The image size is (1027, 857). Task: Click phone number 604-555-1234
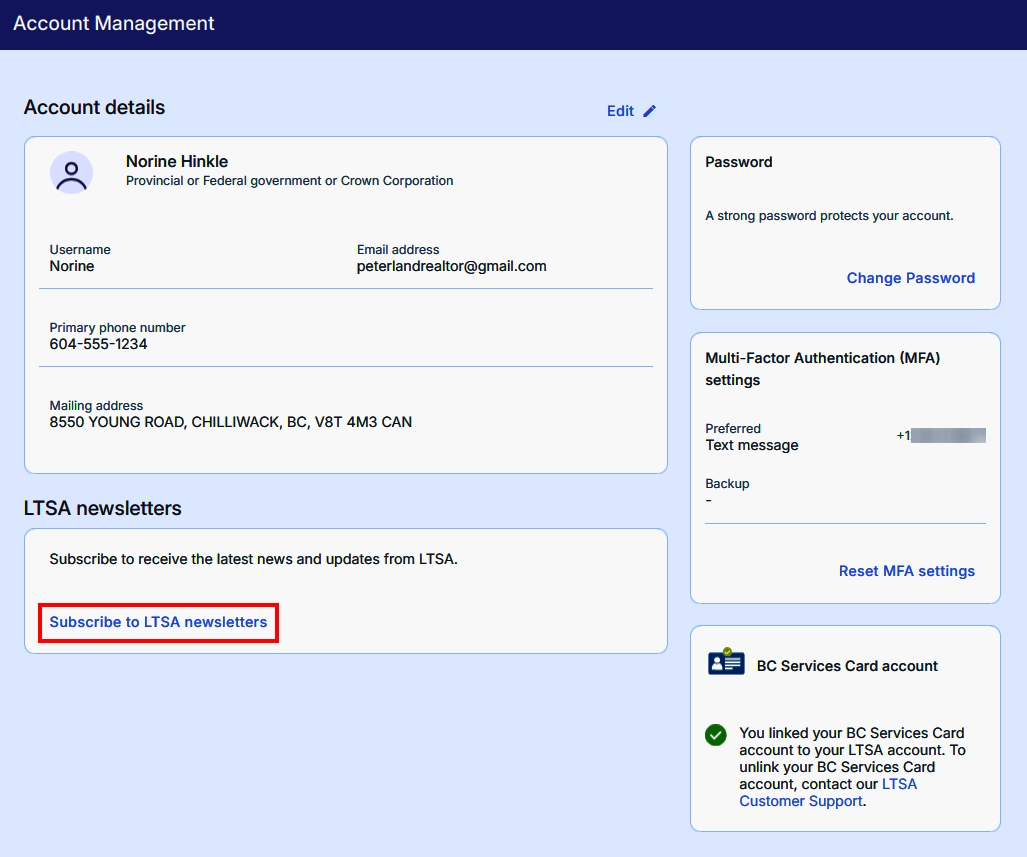point(98,344)
